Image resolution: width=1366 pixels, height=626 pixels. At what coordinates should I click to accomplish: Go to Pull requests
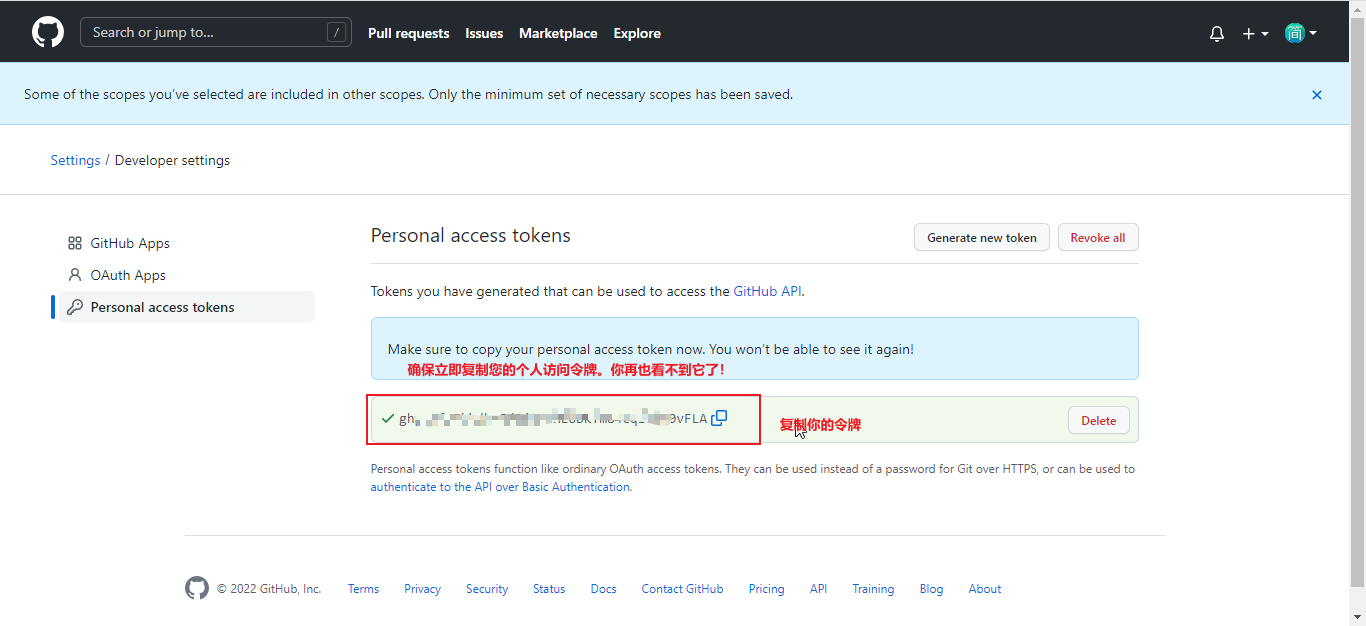tap(408, 33)
